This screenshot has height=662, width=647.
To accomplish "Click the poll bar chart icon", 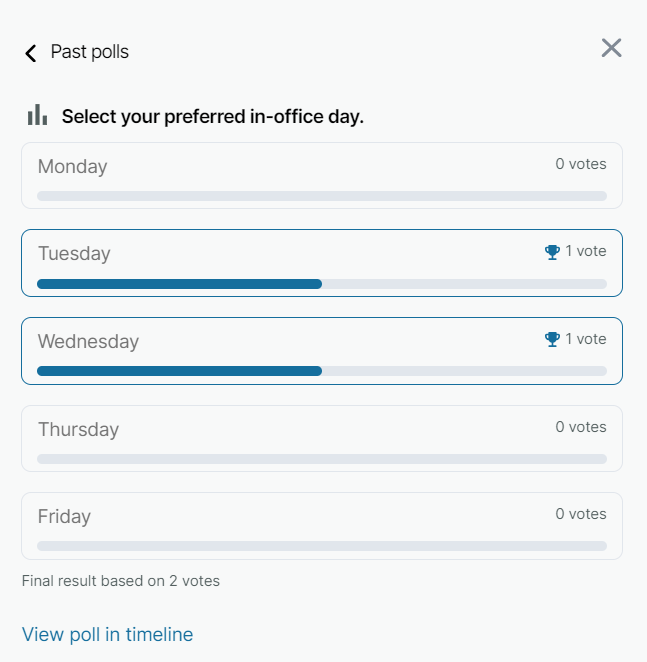I will [37, 115].
